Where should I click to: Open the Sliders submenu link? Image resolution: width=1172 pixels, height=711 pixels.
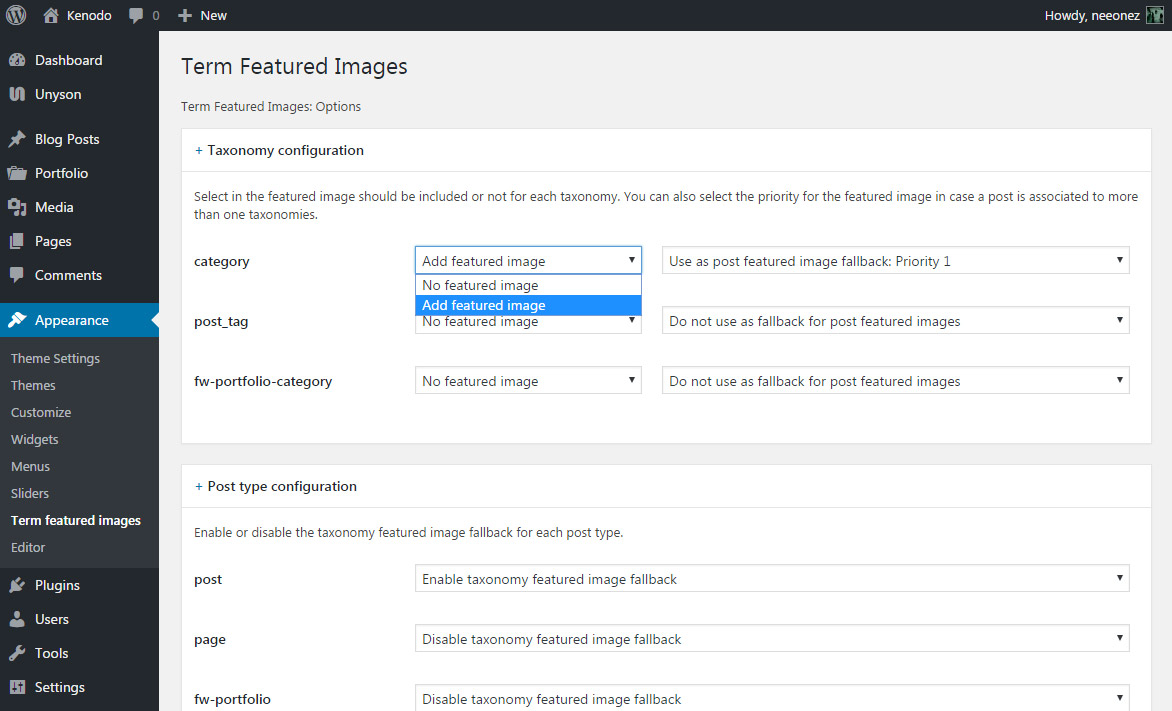pos(30,493)
